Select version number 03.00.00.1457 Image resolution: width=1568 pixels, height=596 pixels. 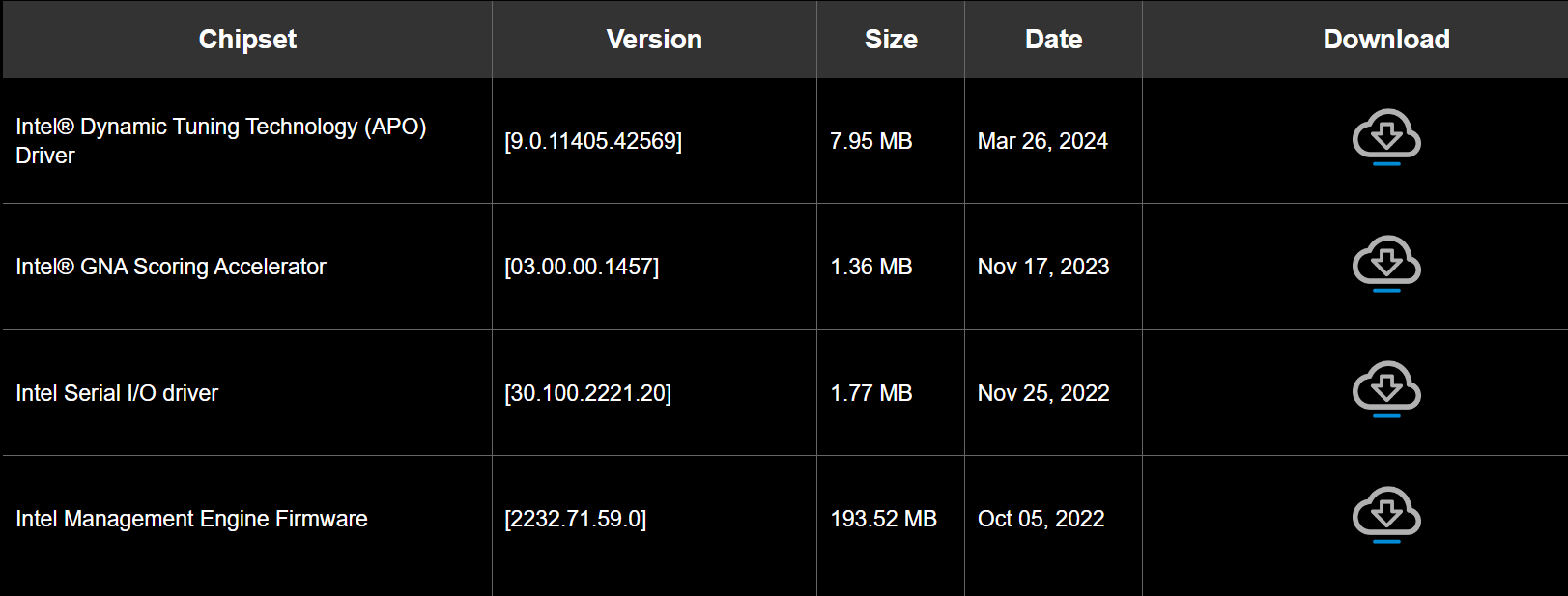tap(582, 267)
